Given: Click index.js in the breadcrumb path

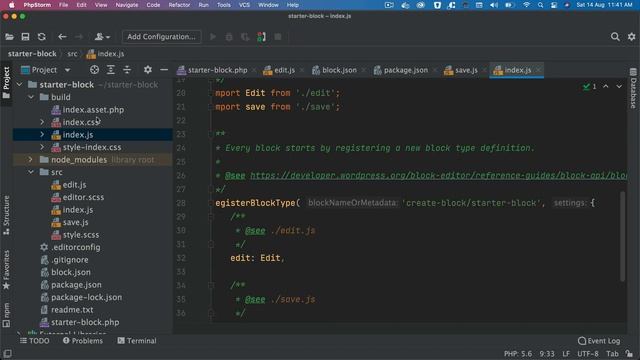Looking at the screenshot, I should coord(106,53).
